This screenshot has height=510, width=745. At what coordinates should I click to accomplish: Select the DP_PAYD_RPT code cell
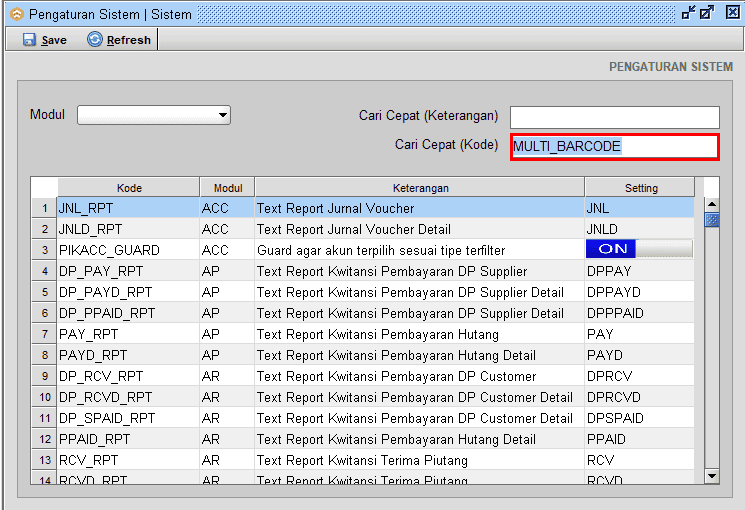point(128,292)
